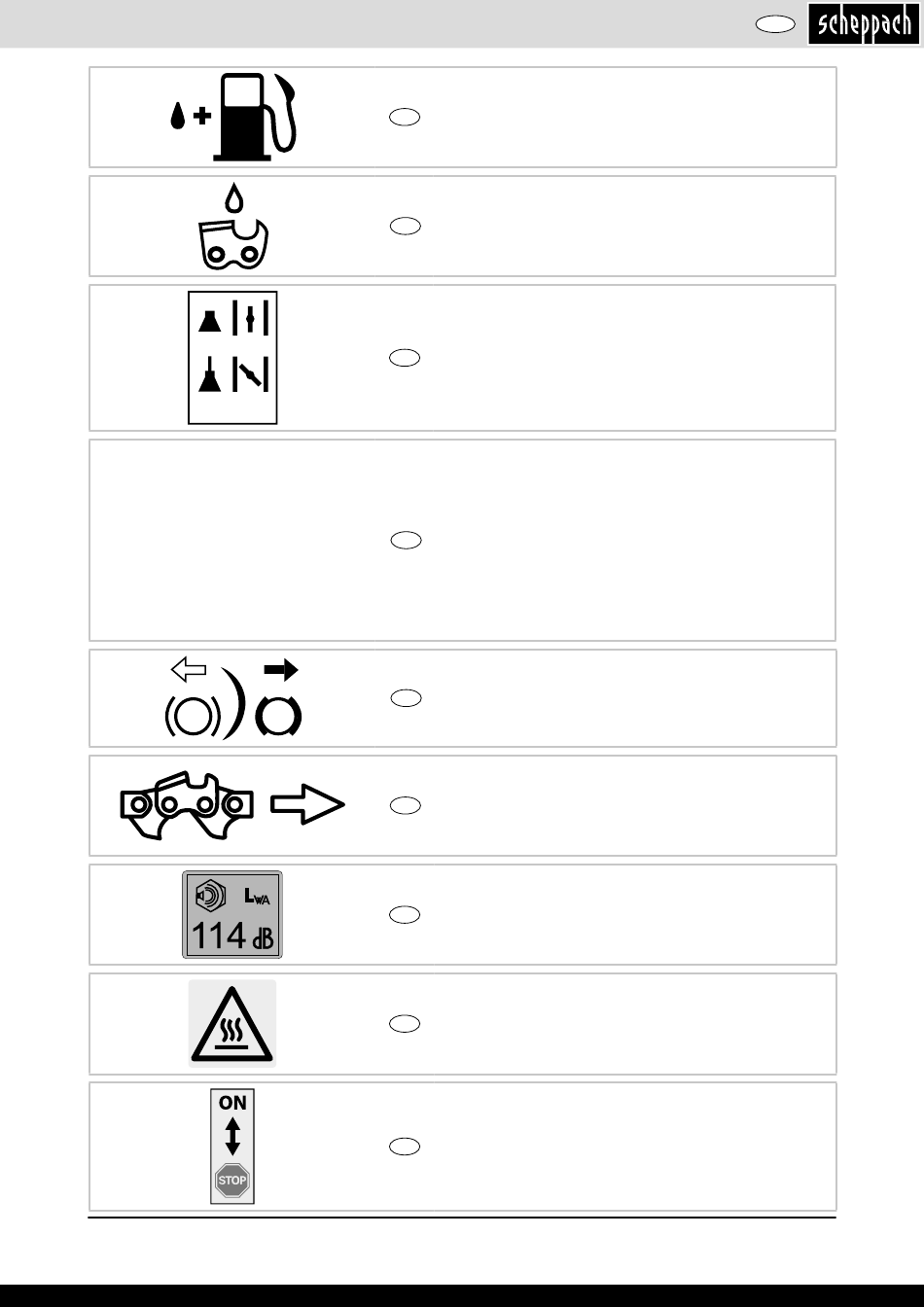Image resolution: width=924 pixels, height=1307 pixels.
Task: Select the oval marker beside the hot surface warning
Action: (x=406, y=1023)
